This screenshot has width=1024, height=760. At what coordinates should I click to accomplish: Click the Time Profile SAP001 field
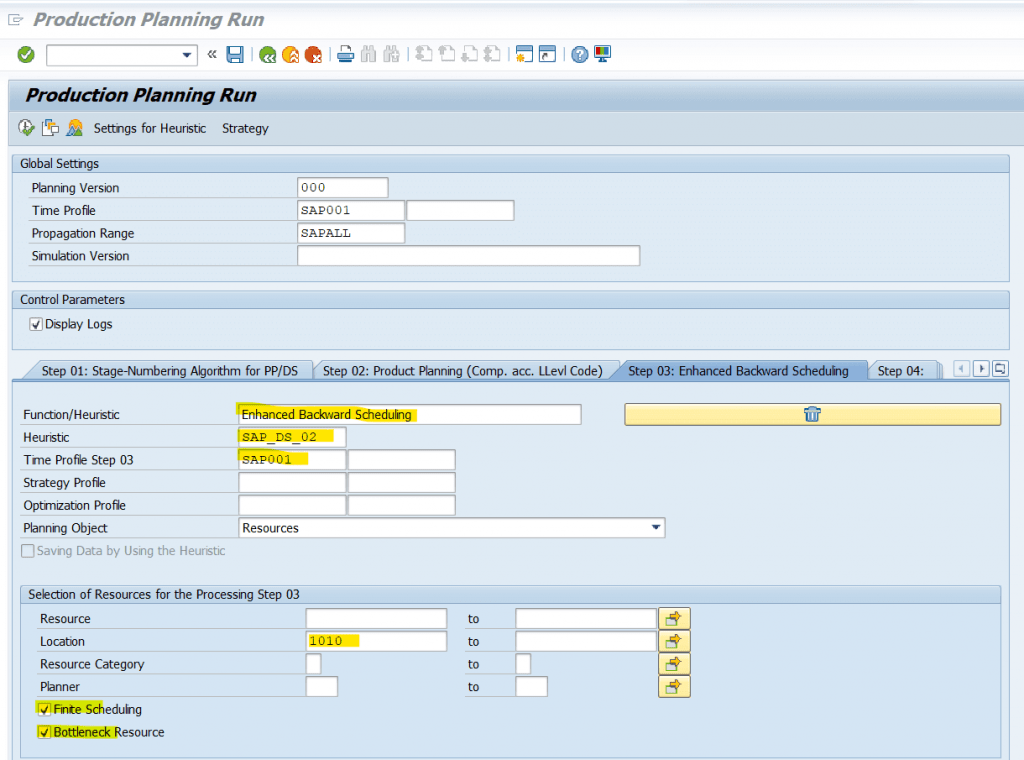tap(351, 210)
